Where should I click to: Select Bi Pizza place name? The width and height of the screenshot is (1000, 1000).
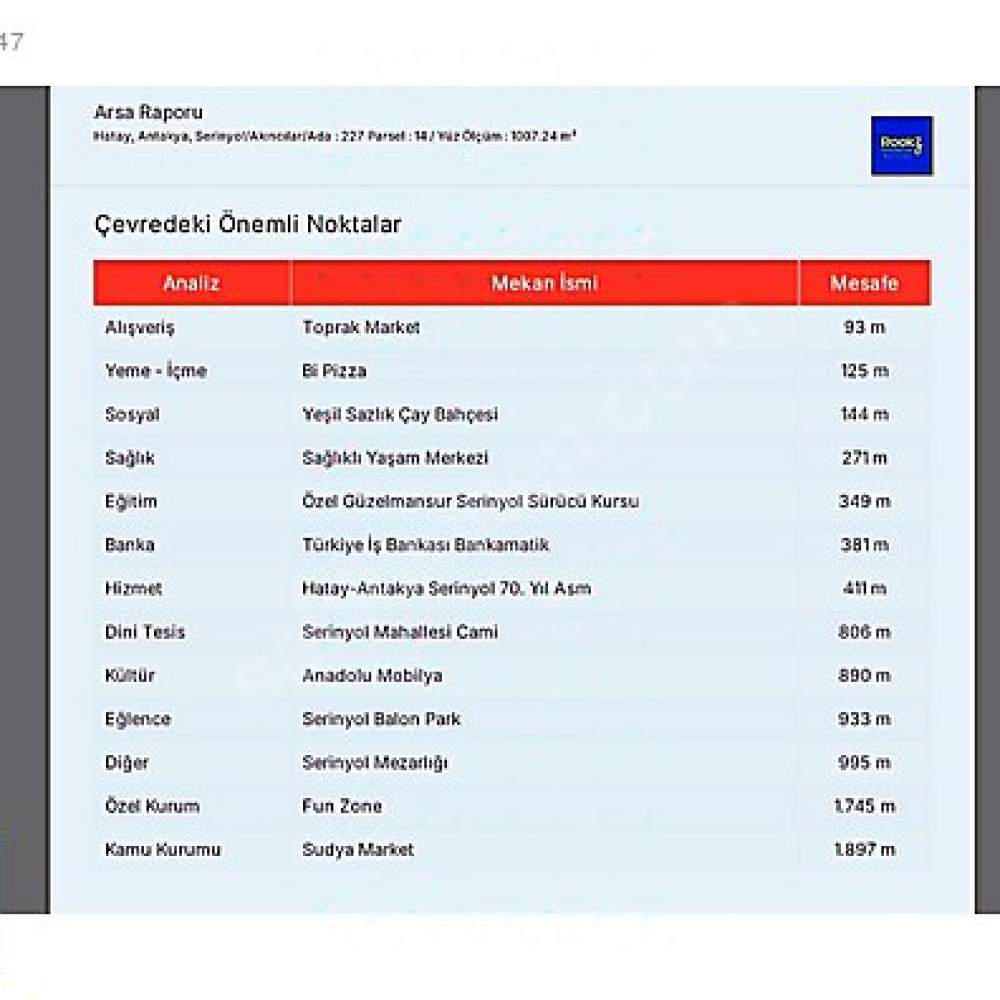tap(334, 371)
